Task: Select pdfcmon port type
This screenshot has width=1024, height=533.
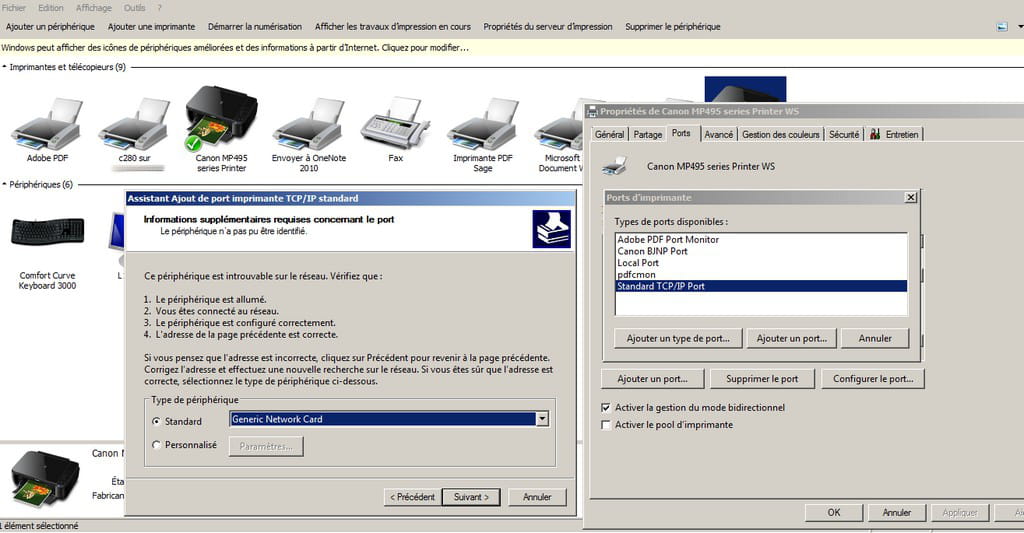Action: point(761,275)
